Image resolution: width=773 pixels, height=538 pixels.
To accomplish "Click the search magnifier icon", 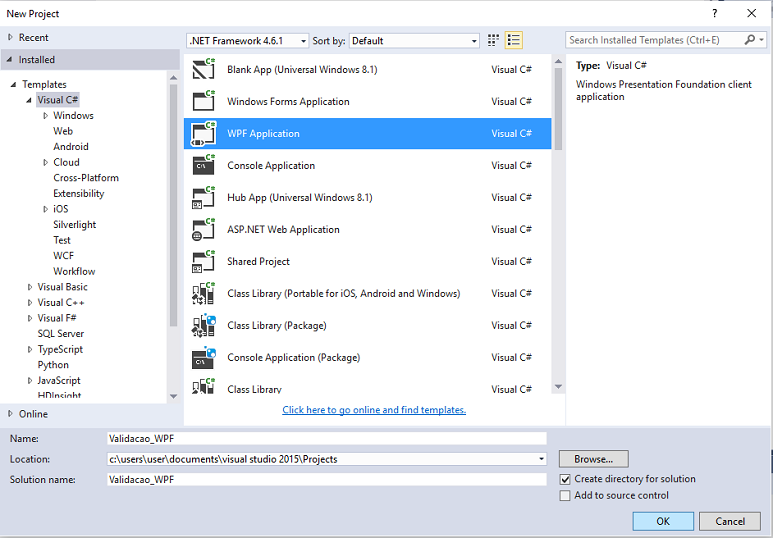I will pos(749,40).
